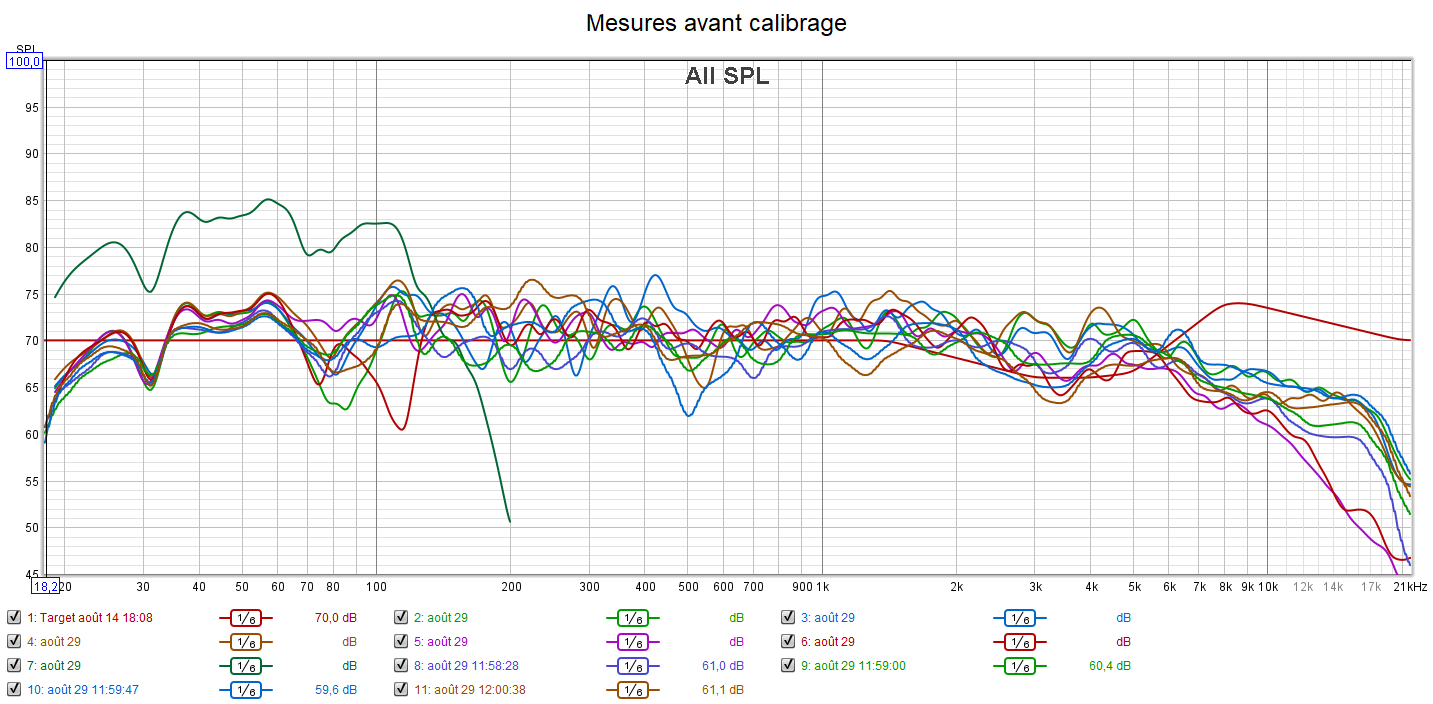This screenshot has width=1433, height=704.
Task: Click the blue 1/6 smoothing icon for trace 3
Action: coord(1019,618)
